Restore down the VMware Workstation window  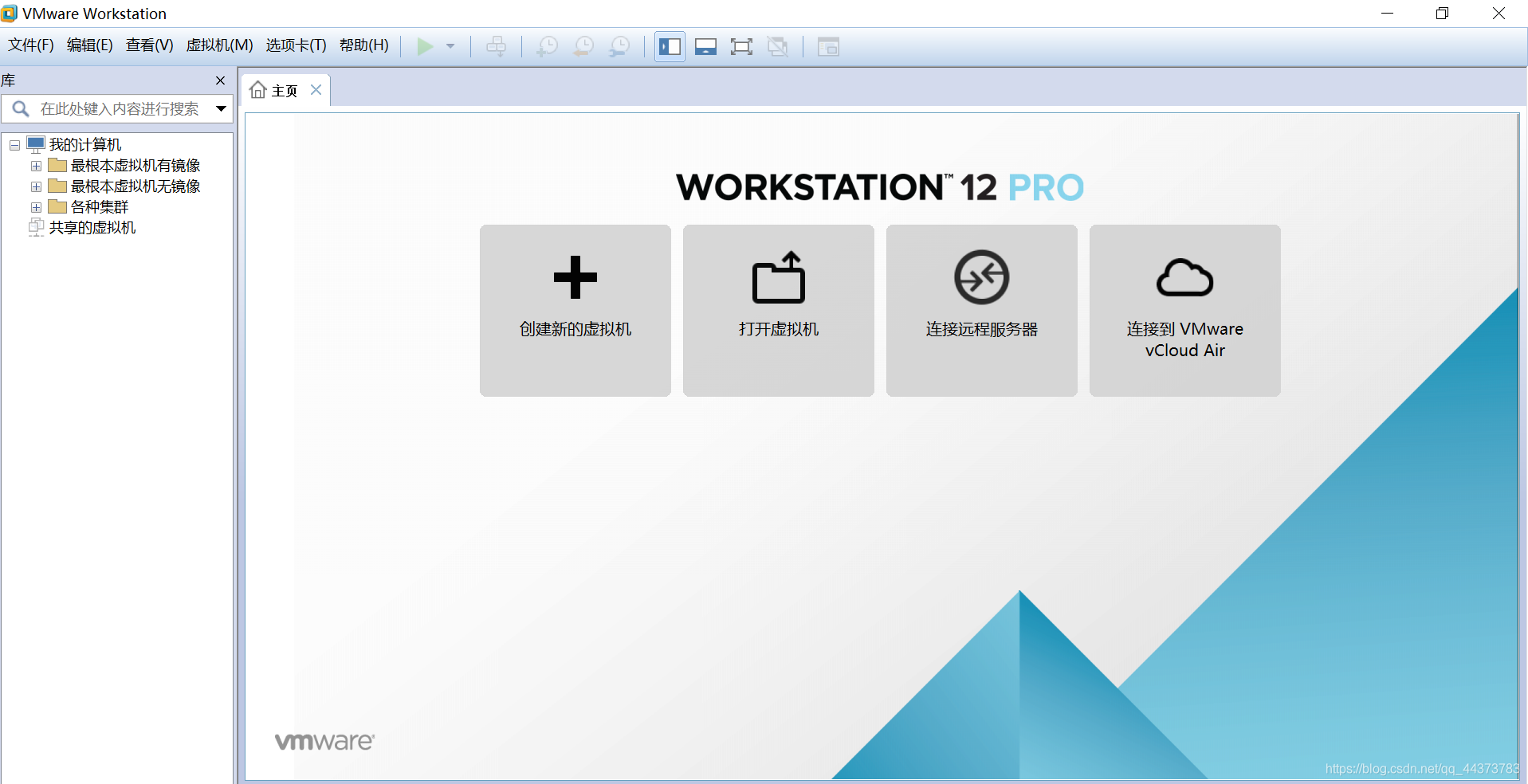point(1443,14)
